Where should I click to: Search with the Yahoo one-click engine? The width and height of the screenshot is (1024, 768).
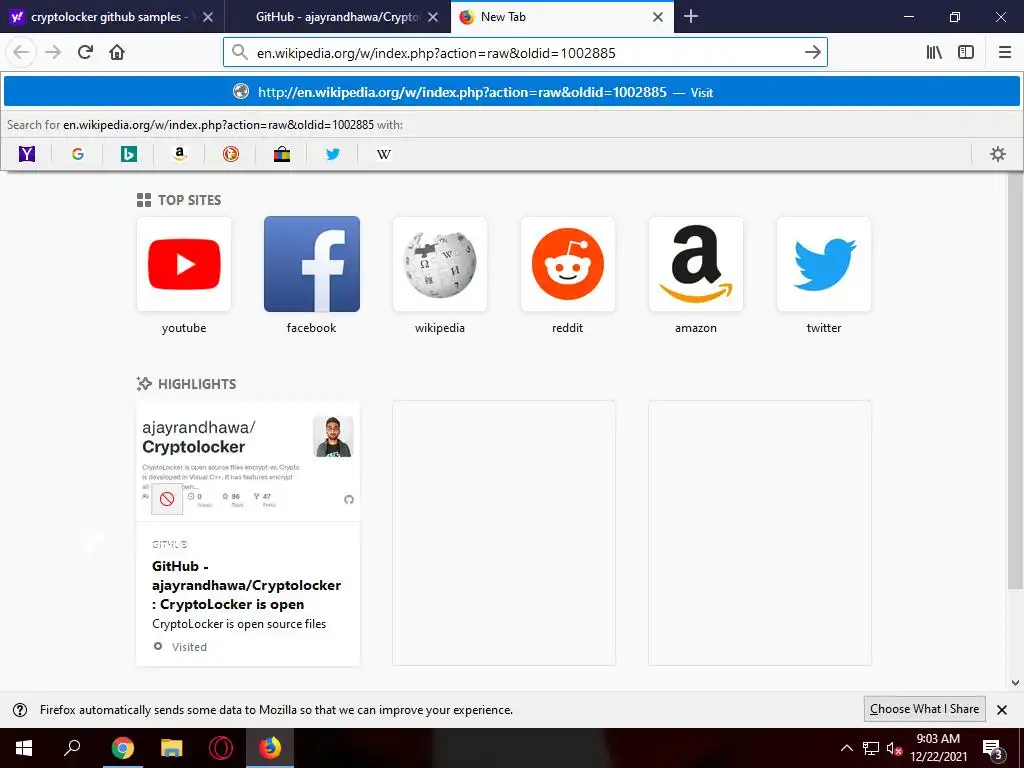(27, 154)
